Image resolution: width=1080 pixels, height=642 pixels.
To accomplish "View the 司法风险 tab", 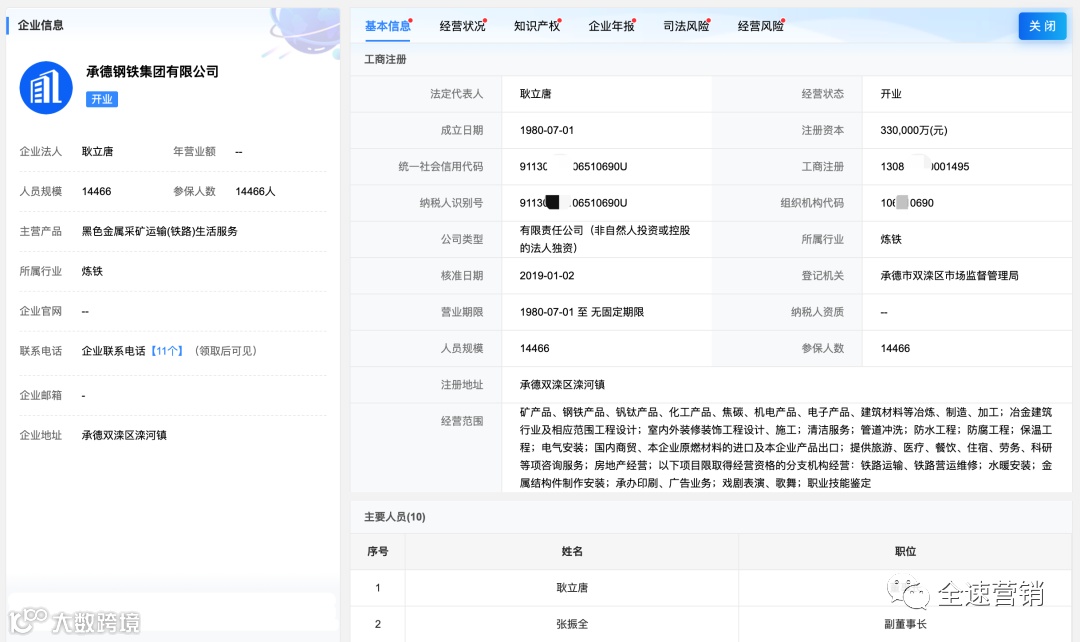I will point(686,26).
